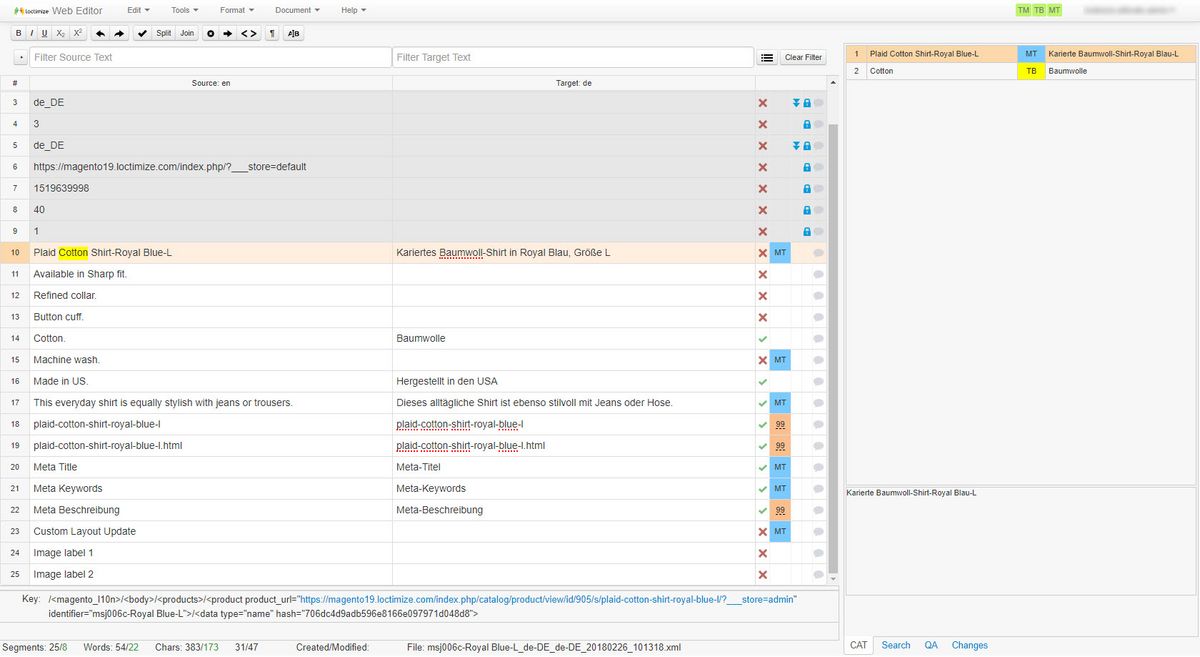Click comment bubble on row 14
1200x657 pixels.
click(818, 339)
